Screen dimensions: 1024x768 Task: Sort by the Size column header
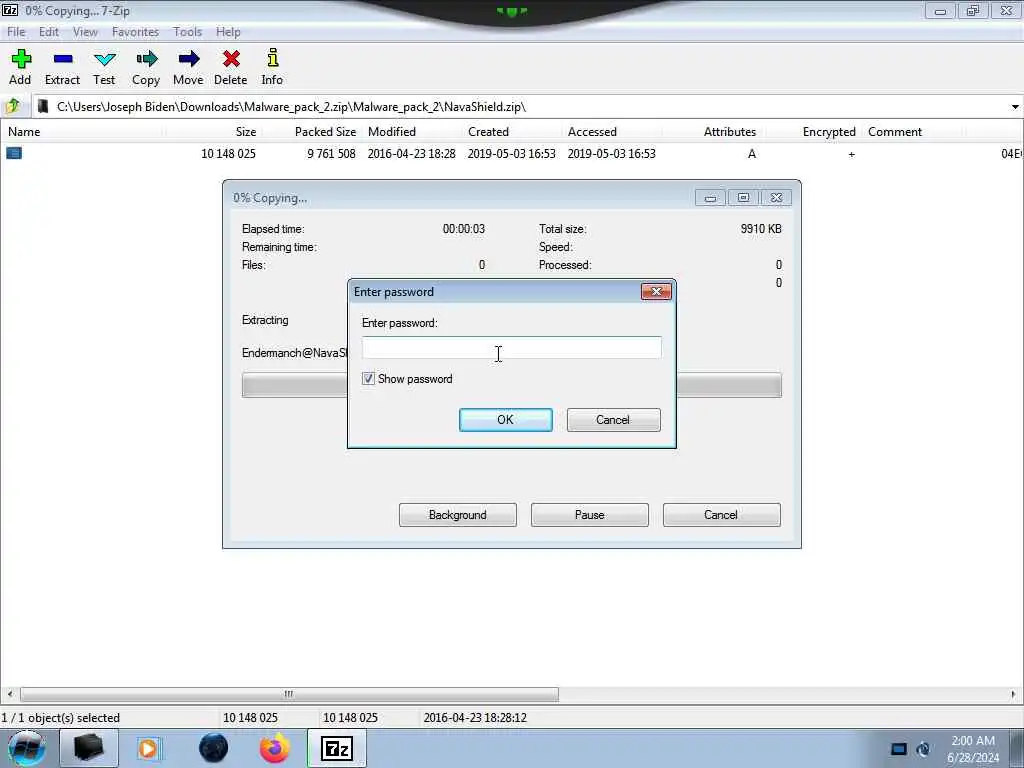tap(246, 132)
